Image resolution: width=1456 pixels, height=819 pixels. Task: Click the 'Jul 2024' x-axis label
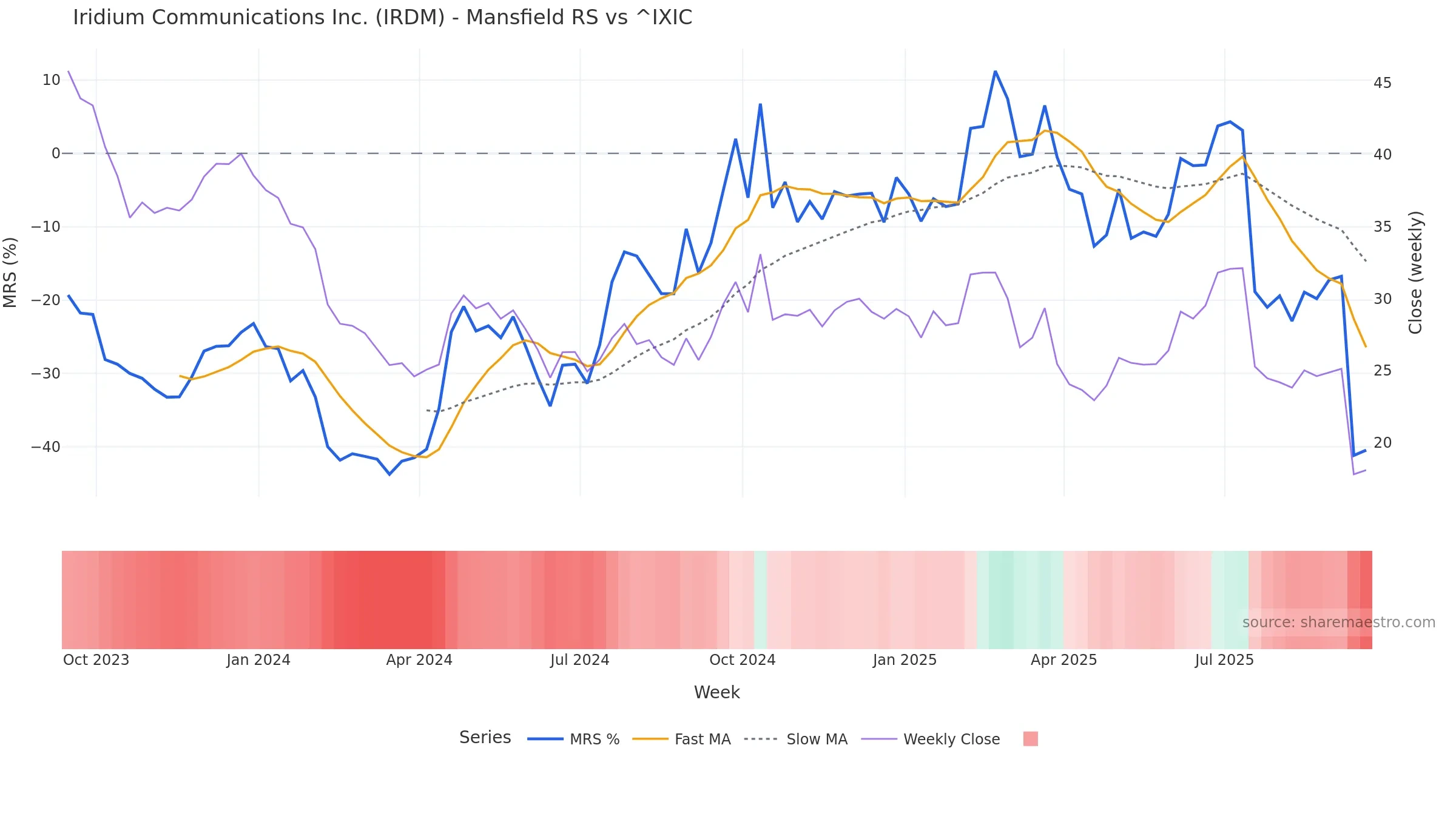pyautogui.click(x=580, y=659)
